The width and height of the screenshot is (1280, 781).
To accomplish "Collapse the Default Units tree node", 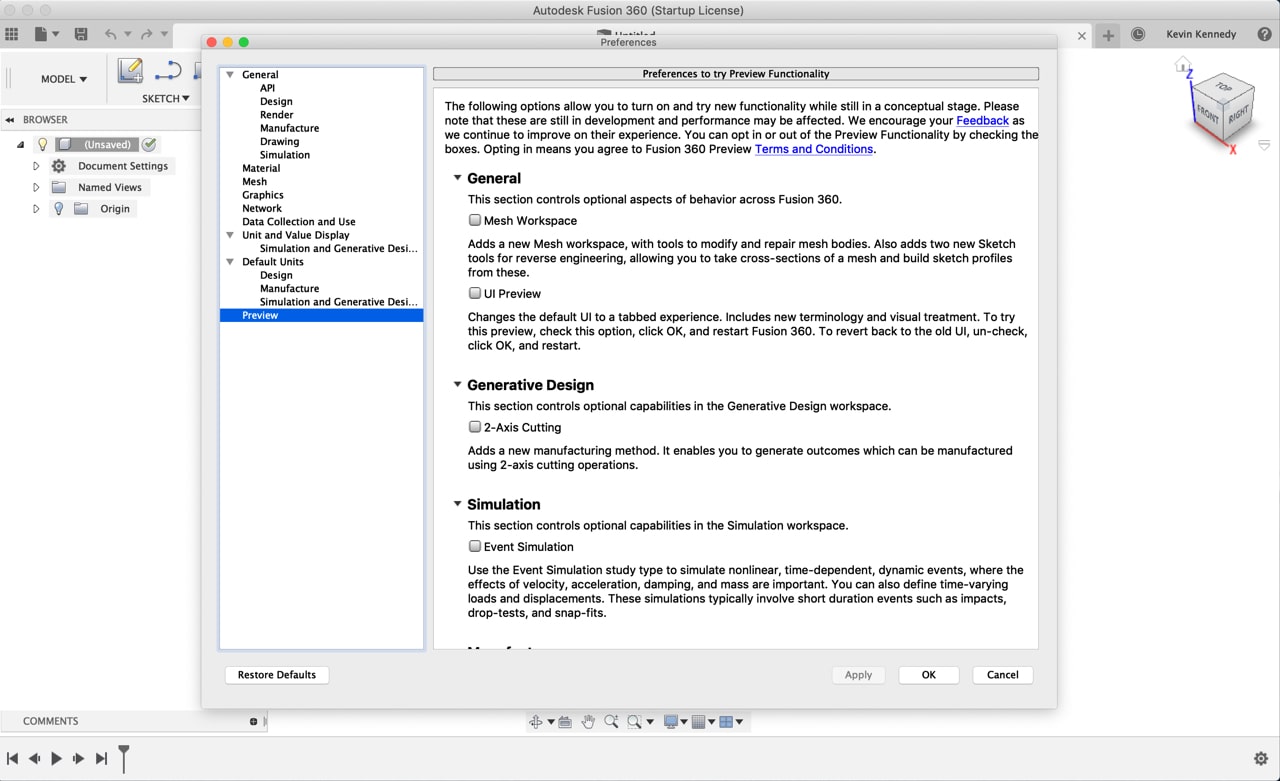I will (230, 262).
